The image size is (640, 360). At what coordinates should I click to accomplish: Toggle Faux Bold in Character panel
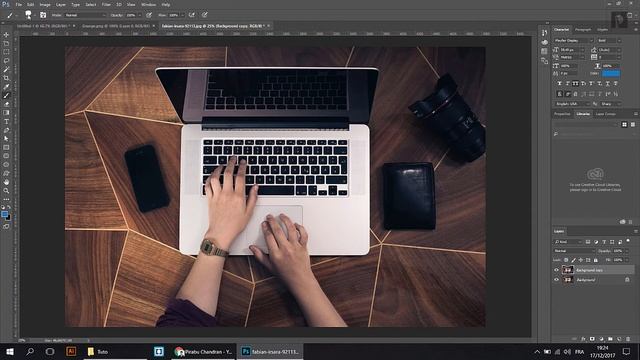pos(560,83)
